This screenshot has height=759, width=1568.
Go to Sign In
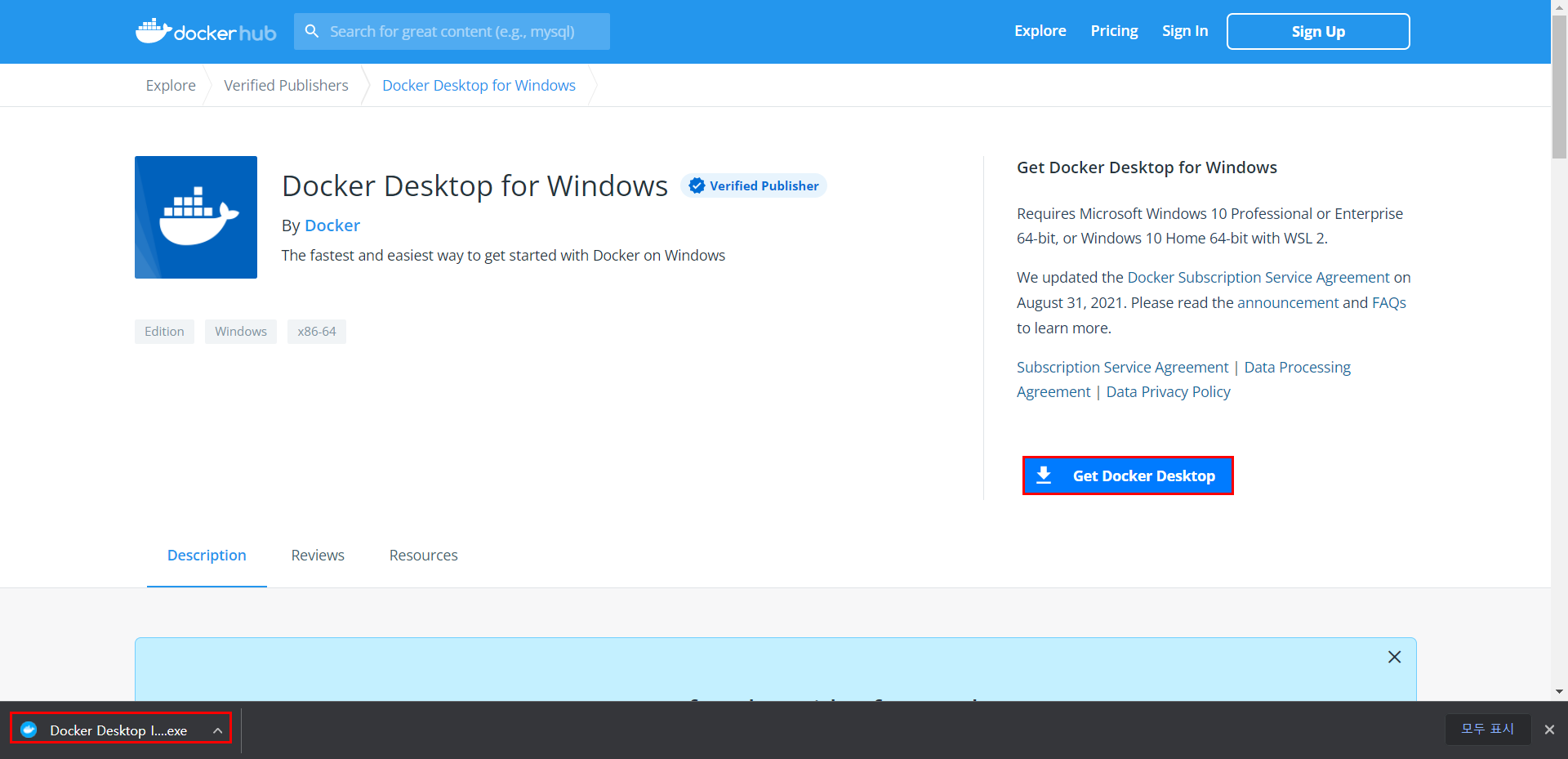(x=1185, y=31)
